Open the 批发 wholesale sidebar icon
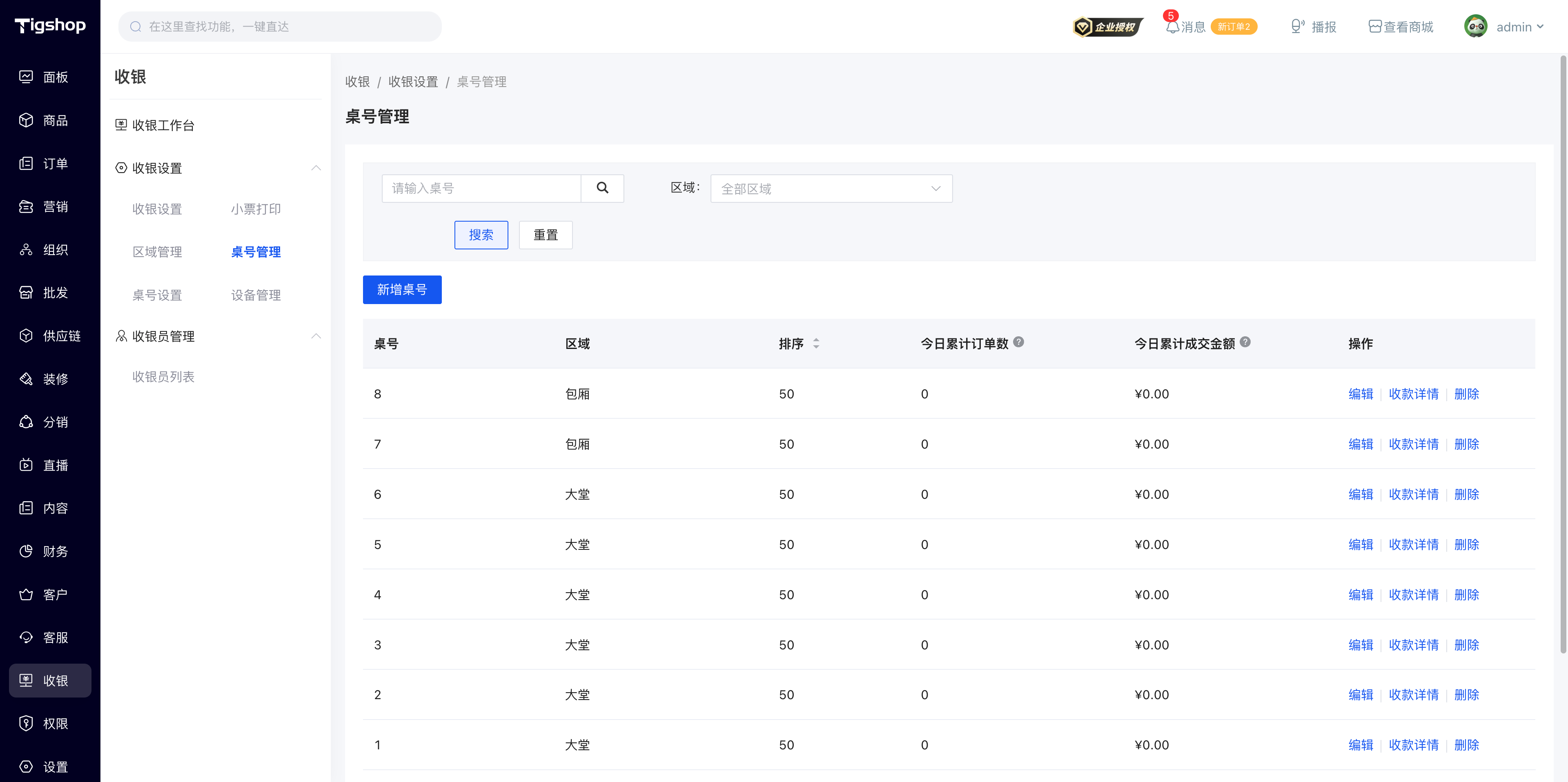Image resolution: width=1568 pixels, height=782 pixels. pos(26,293)
